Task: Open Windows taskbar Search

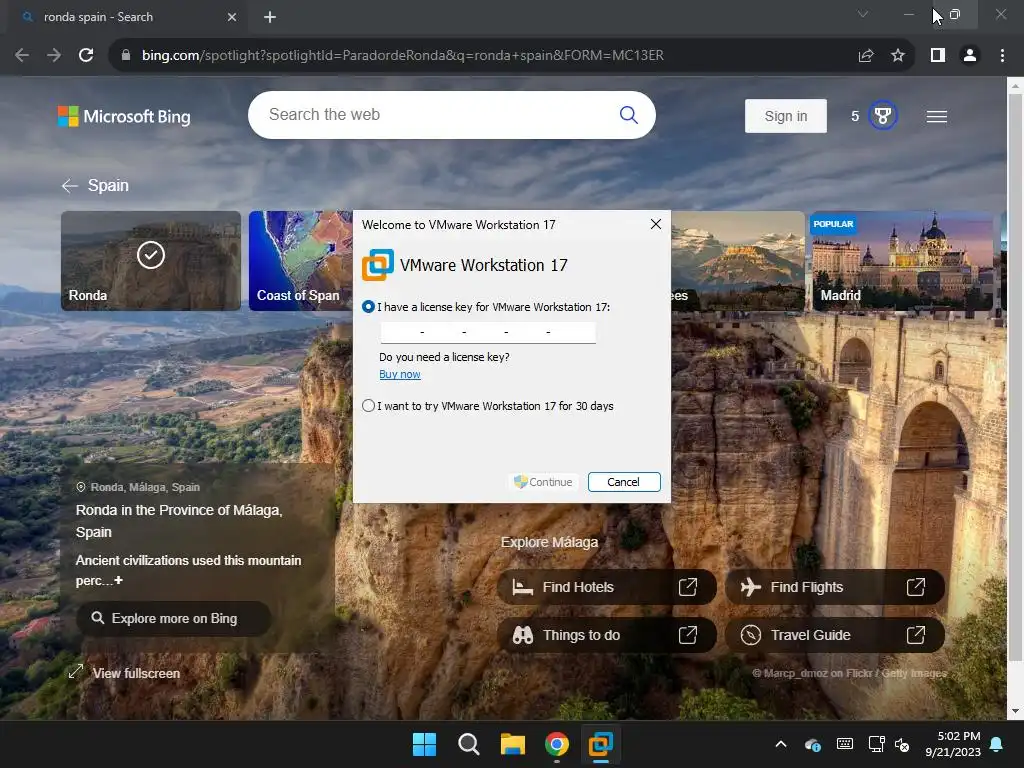Action: (x=468, y=744)
